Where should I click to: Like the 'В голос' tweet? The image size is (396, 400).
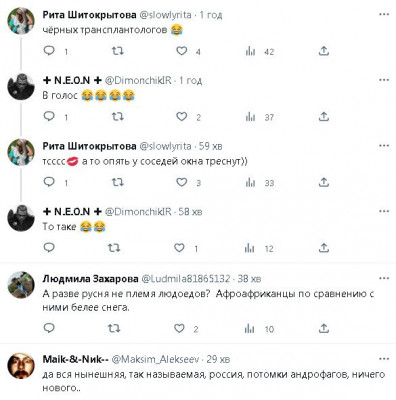pos(182,116)
